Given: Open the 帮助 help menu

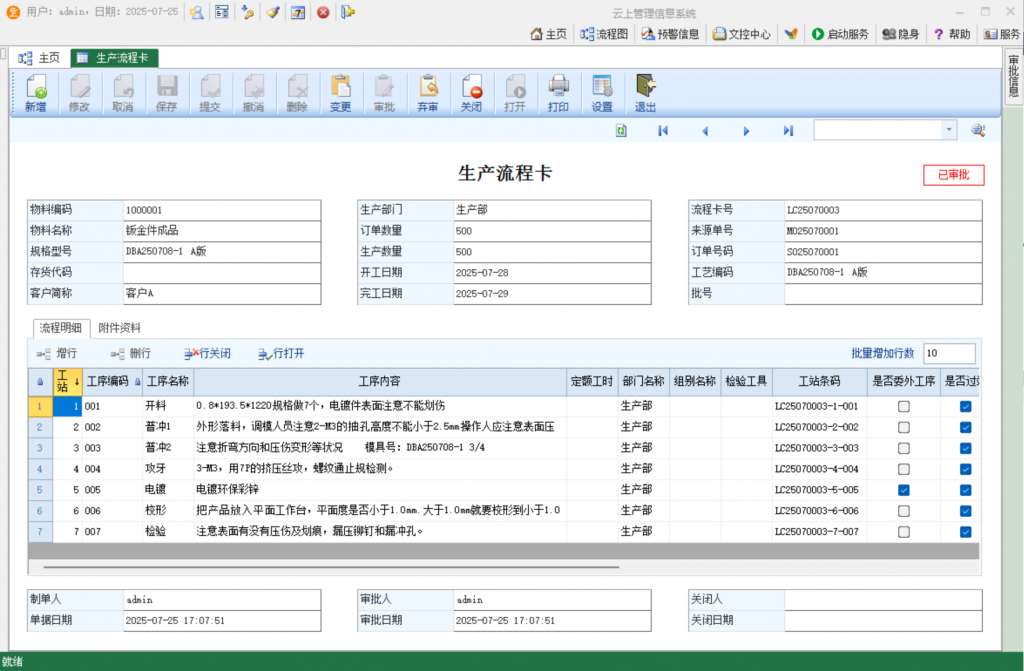Looking at the screenshot, I should (x=952, y=34).
